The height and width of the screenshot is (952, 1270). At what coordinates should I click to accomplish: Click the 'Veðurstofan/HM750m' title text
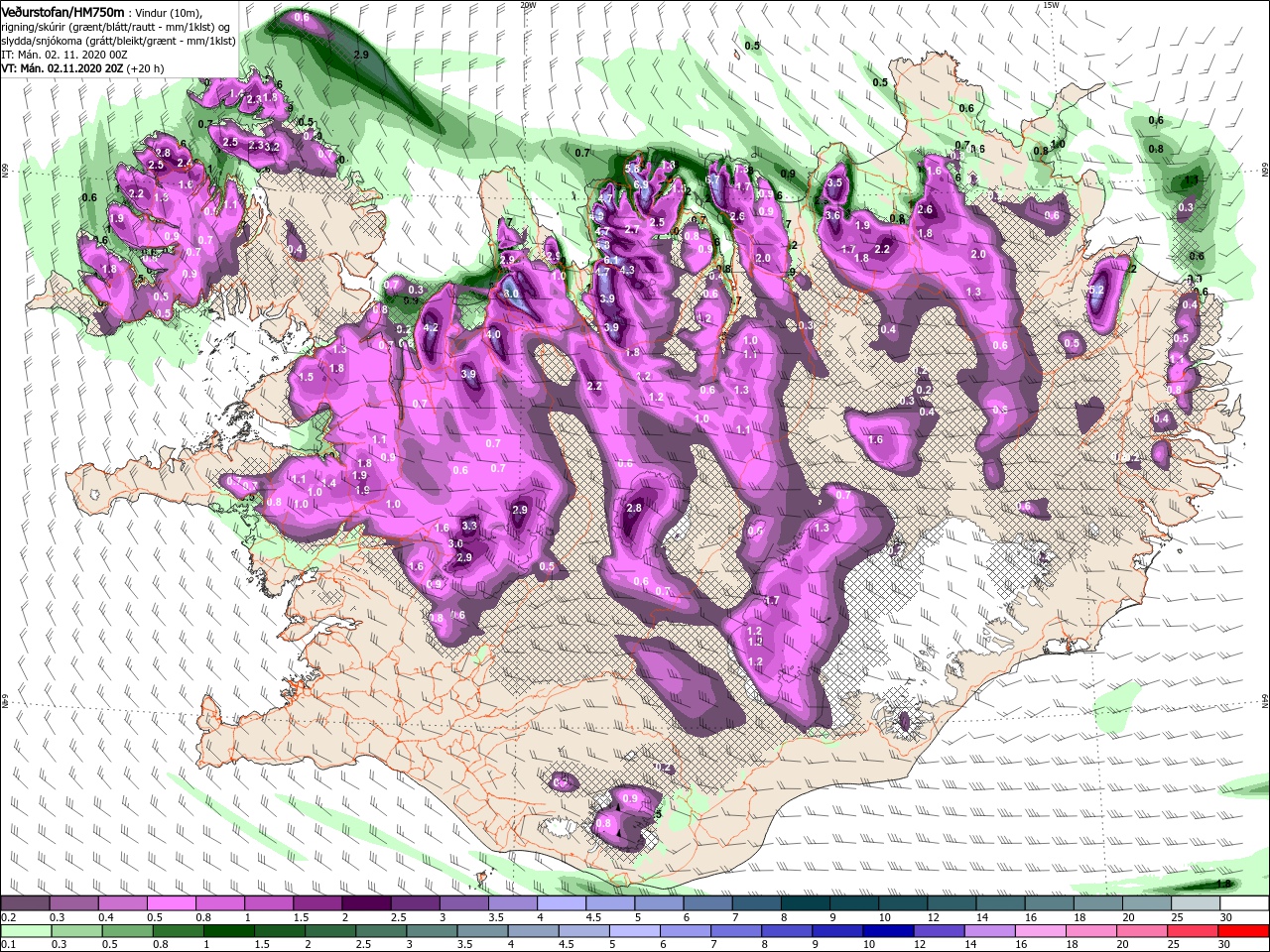coord(63,11)
